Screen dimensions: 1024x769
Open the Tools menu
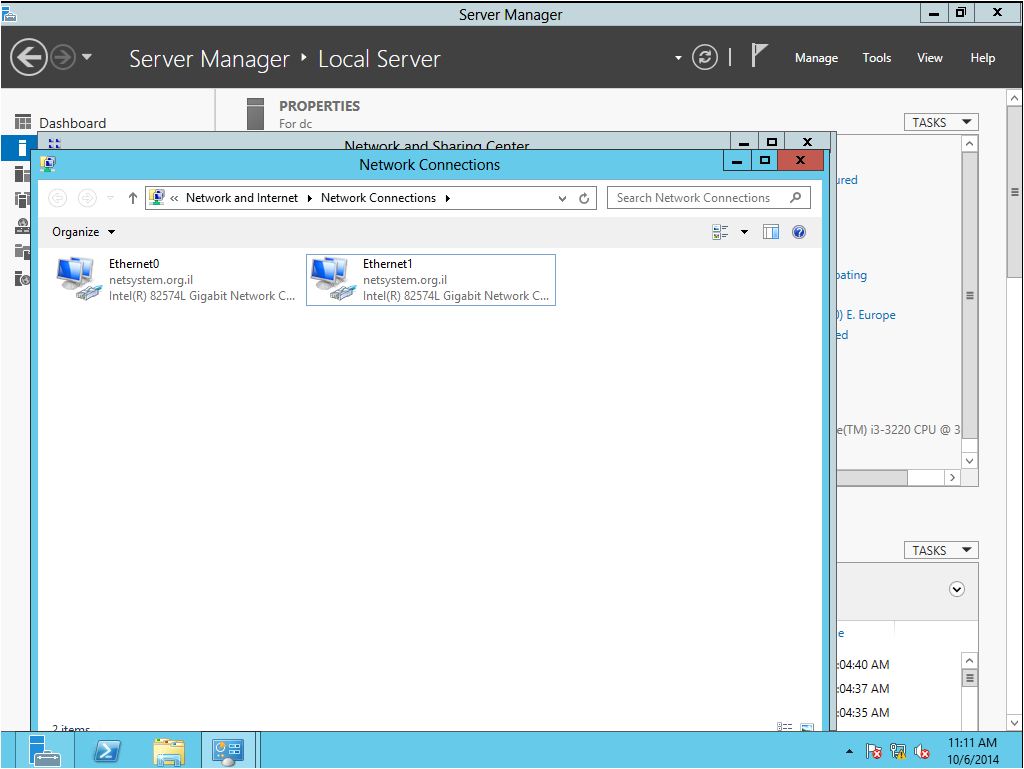pyautogui.click(x=876, y=58)
